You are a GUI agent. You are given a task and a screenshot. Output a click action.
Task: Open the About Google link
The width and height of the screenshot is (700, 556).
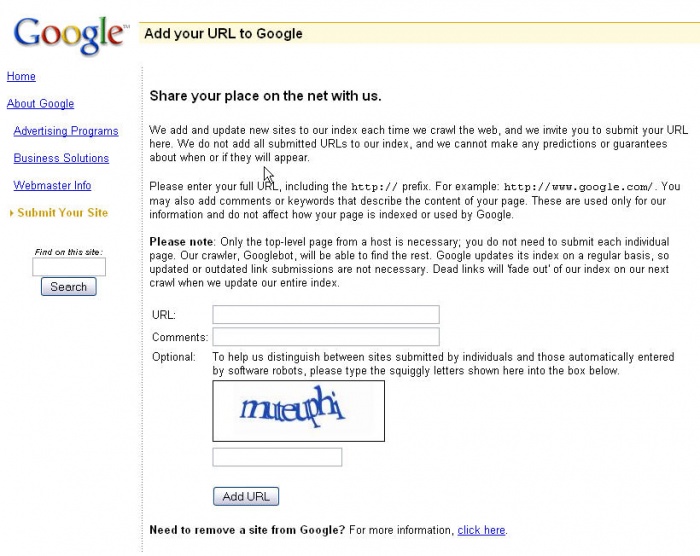click(x=40, y=104)
